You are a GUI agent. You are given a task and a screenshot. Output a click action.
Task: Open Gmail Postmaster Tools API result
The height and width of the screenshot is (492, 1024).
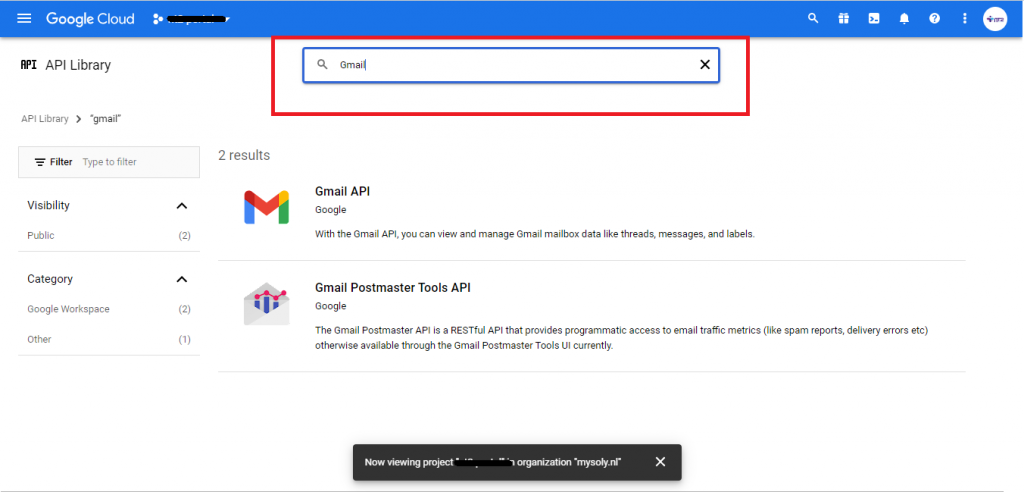coord(392,287)
